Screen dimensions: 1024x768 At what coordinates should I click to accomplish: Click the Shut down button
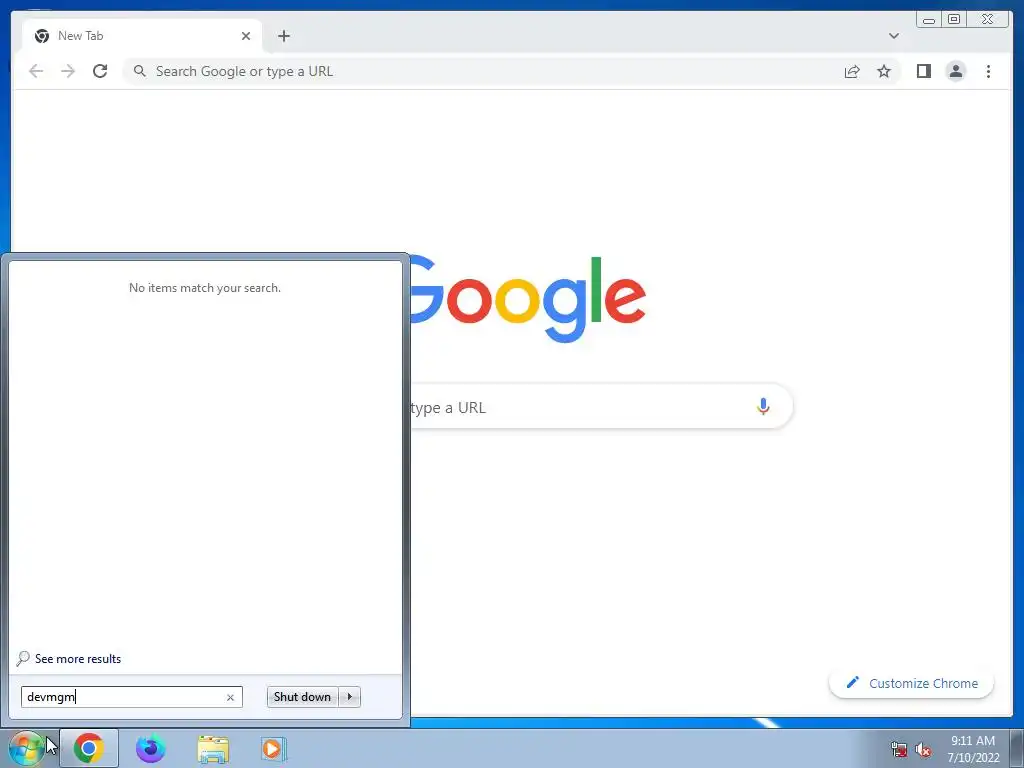[302, 697]
